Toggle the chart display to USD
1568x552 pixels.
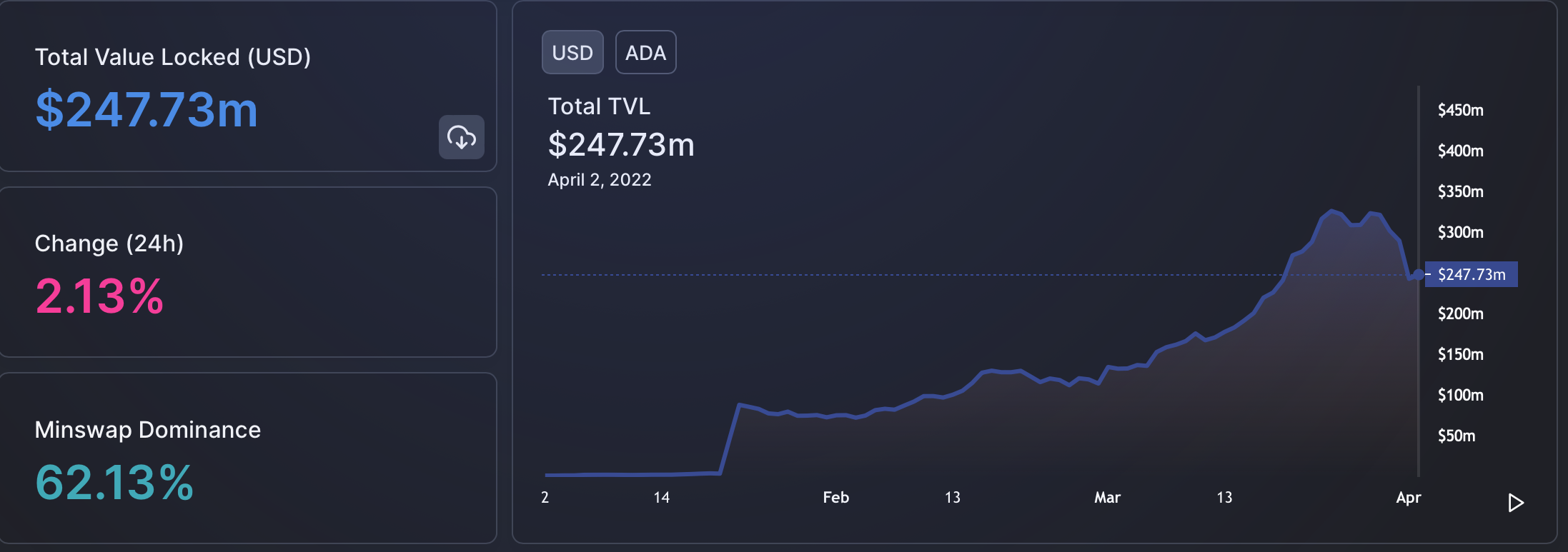tap(572, 51)
